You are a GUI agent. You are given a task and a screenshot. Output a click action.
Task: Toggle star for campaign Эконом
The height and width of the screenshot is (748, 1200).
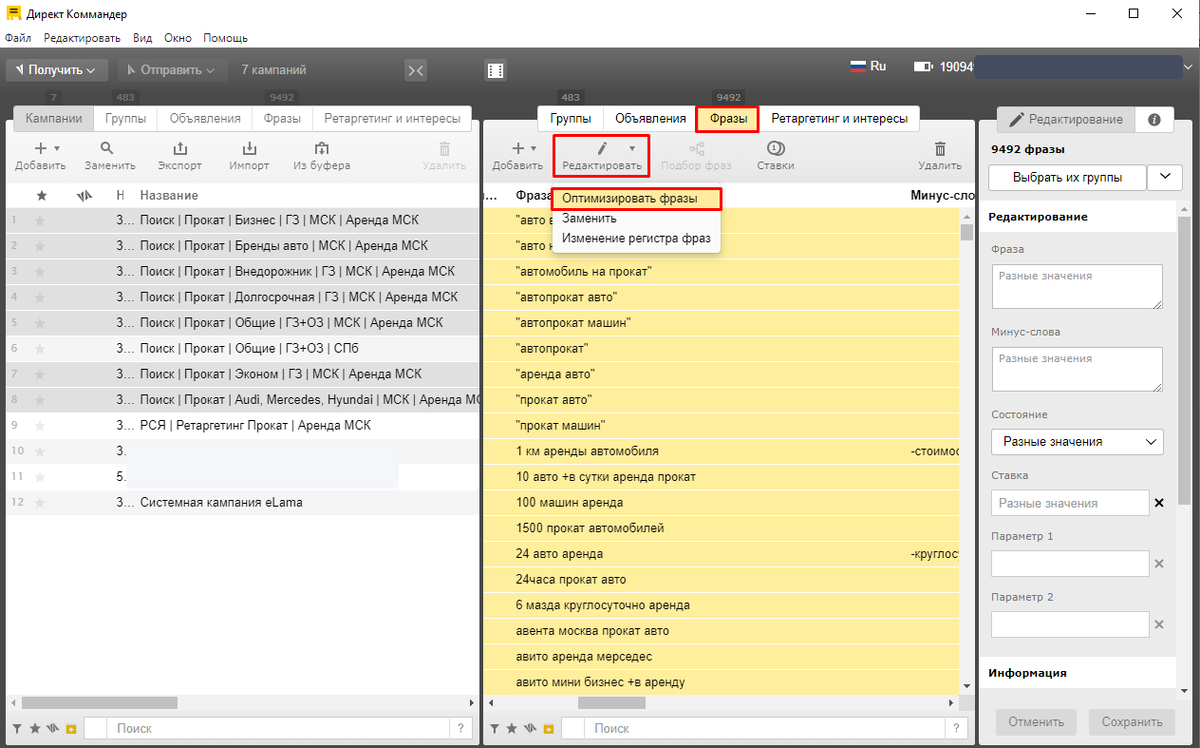(x=41, y=374)
